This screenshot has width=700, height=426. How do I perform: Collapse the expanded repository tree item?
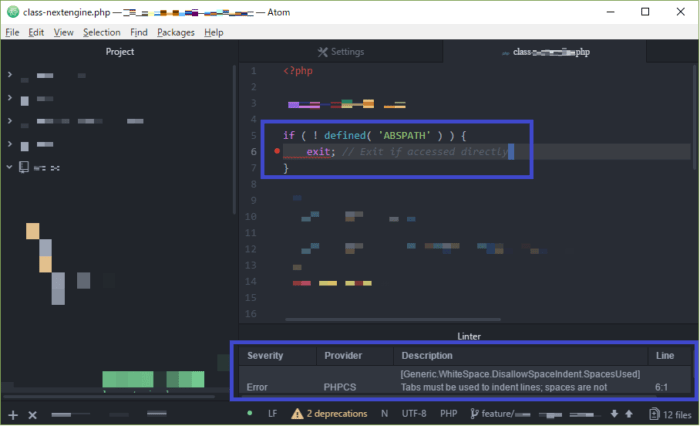pyautogui.click(x=9, y=167)
